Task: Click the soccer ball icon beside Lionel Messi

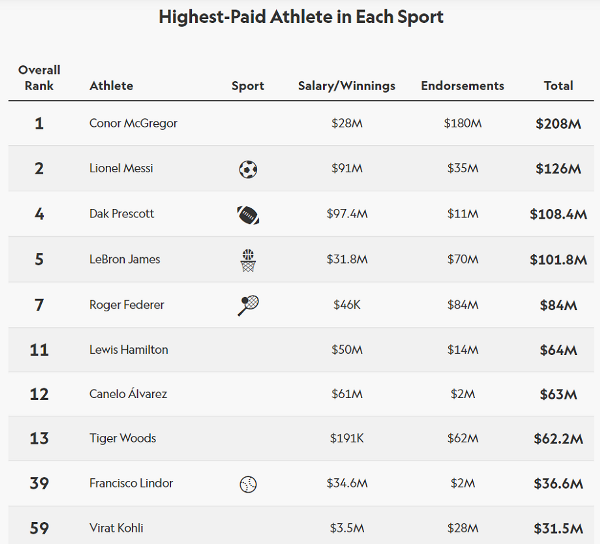Action: click(x=248, y=169)
